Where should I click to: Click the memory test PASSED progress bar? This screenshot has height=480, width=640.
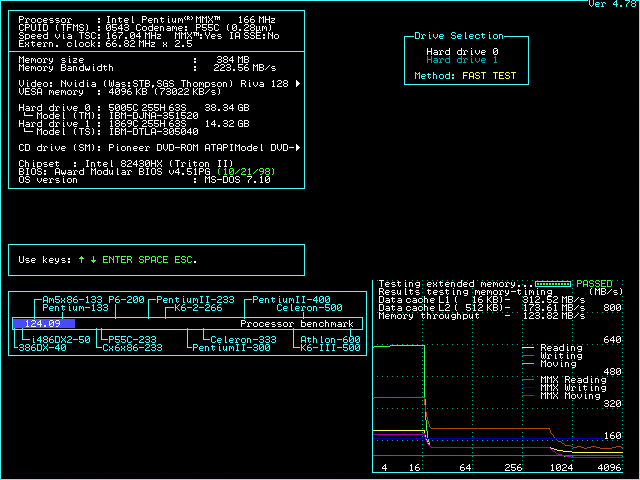coord(553,284)
